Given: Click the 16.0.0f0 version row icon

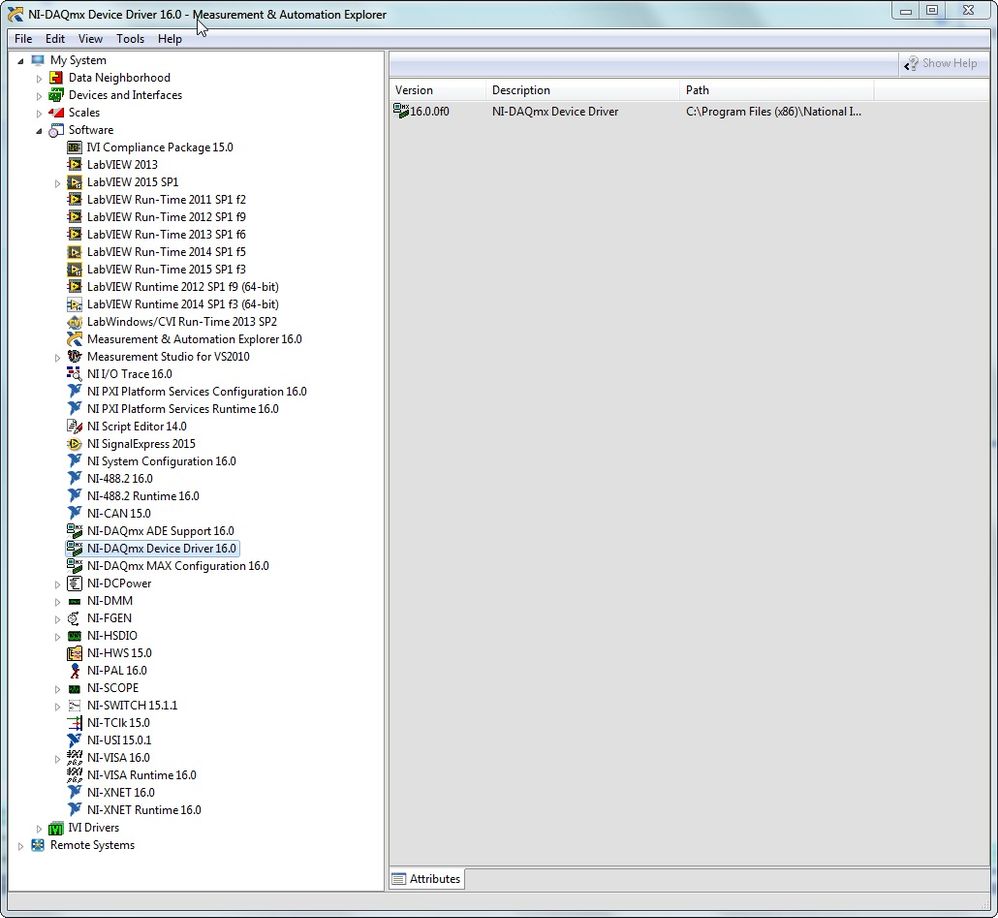Looking at the screenshot, I should pyautogui.click(x=401, y=112).
